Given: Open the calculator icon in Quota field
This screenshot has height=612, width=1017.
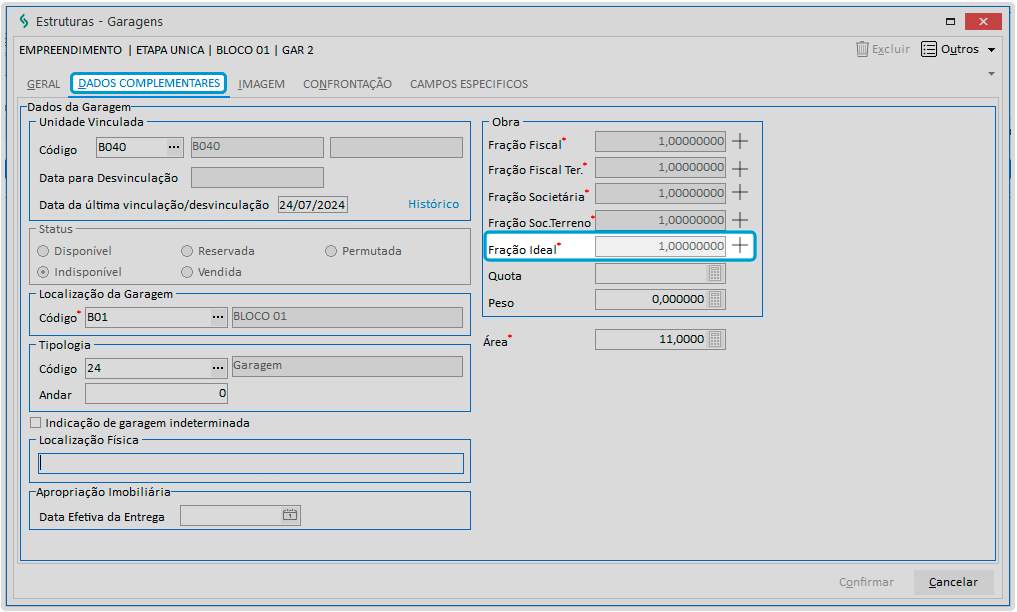Looking at the screenshot, I should tap(715, 274).
